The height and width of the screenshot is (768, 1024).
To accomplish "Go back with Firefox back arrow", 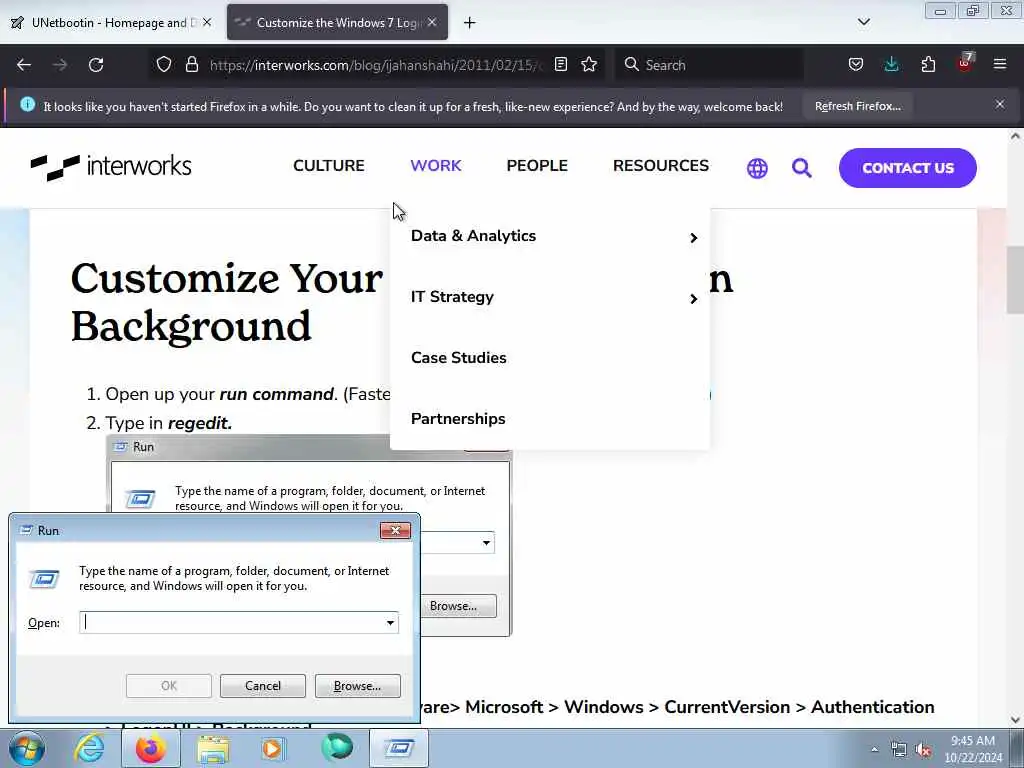I will [x=24, y=65].
